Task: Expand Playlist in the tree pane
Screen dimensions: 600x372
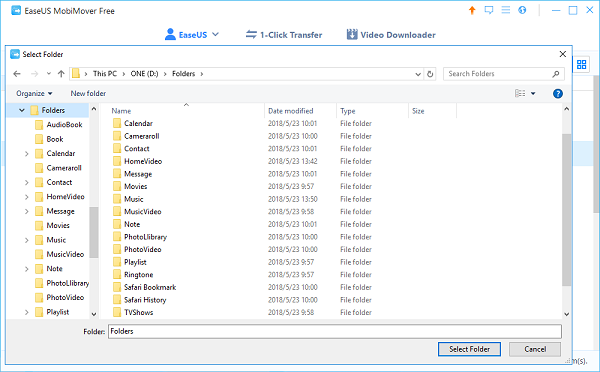Action: tap(26, 312)
